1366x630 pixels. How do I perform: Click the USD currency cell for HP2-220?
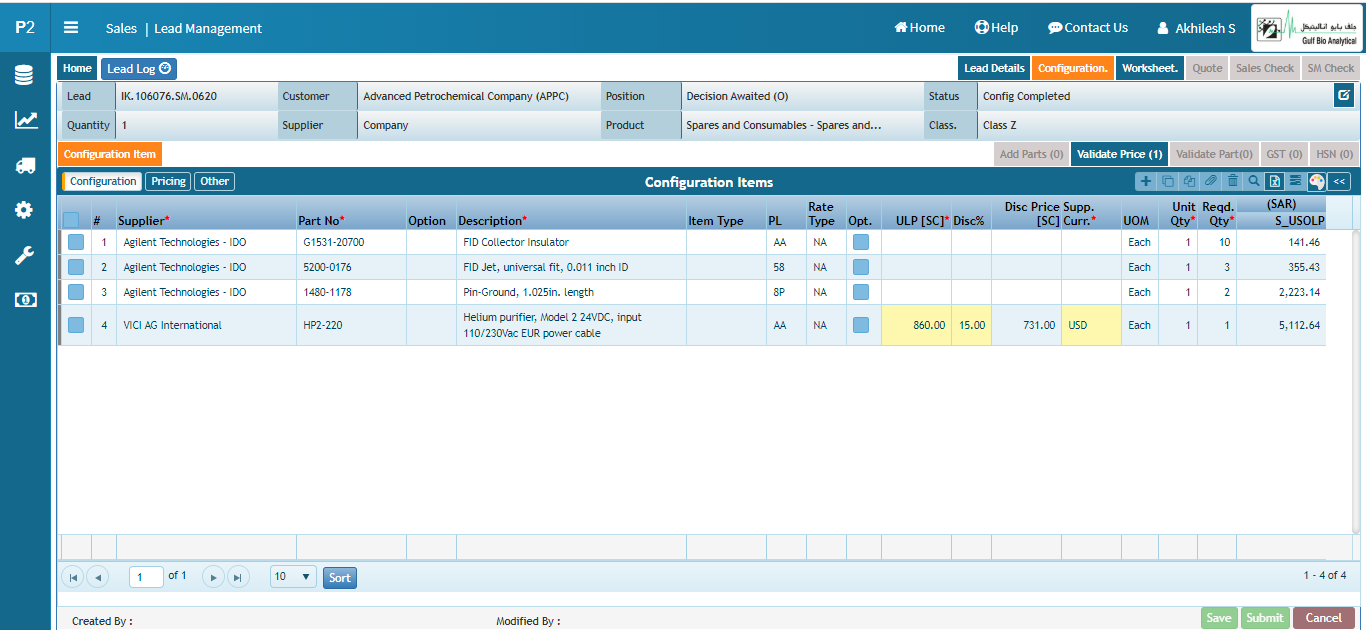coord(1091,325)
